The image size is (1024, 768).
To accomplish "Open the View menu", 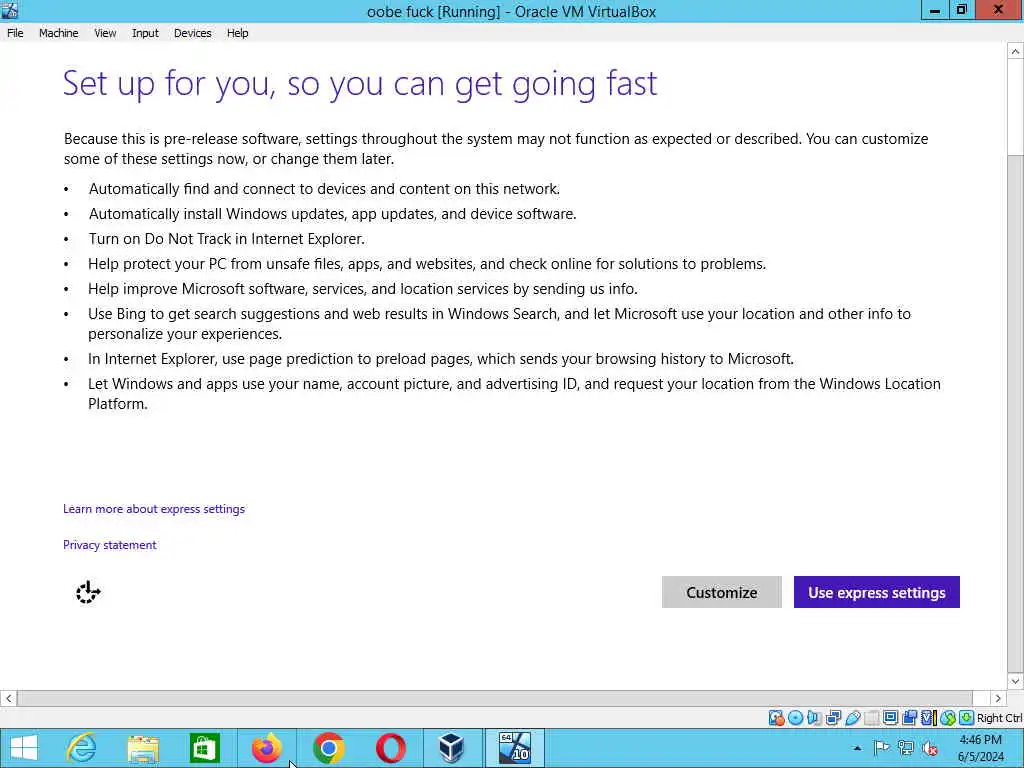I will click(104, 33).
